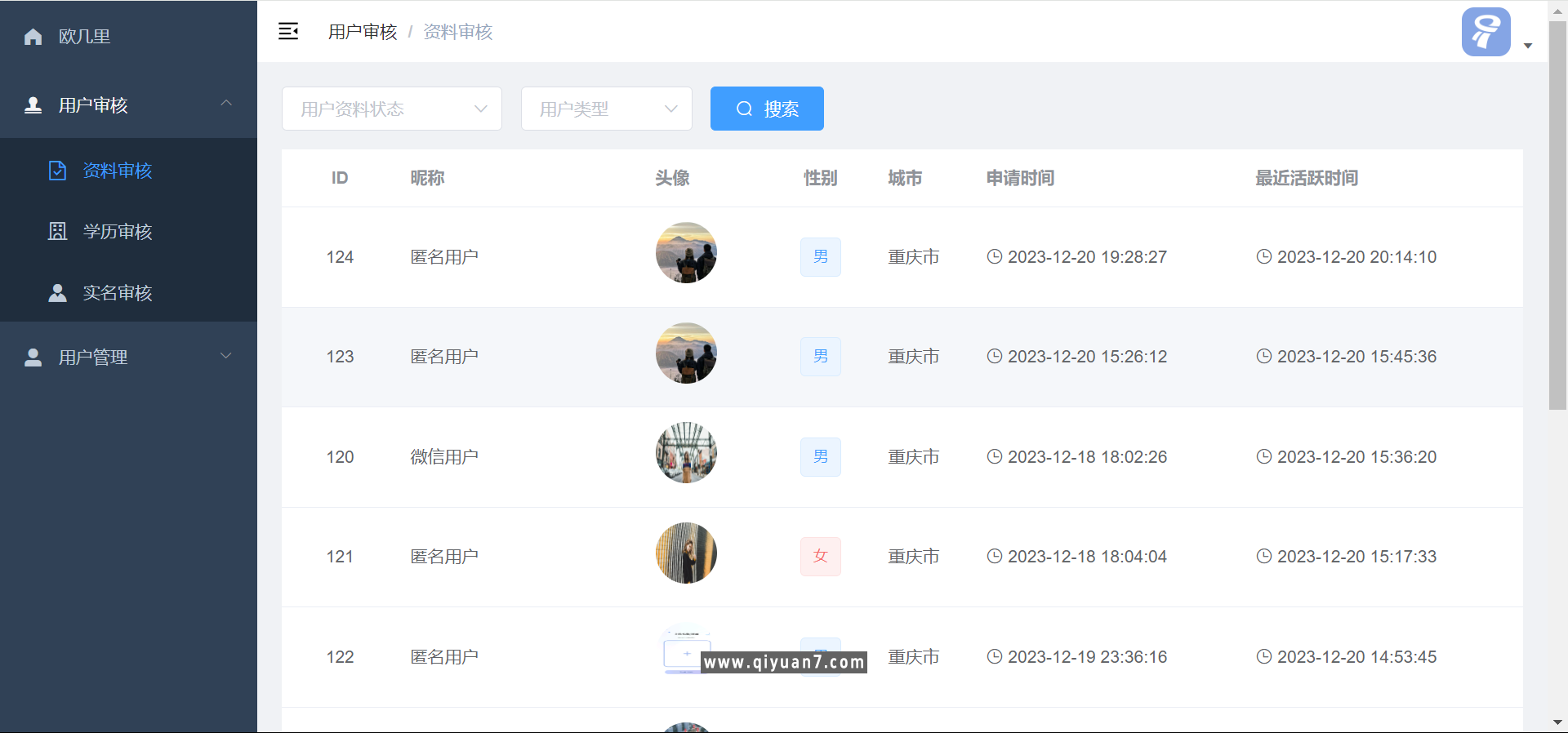Screen dimensions: 1568x733
Task: Click the 女 gender tag of user 121
Action: click(x=820, y=557)
